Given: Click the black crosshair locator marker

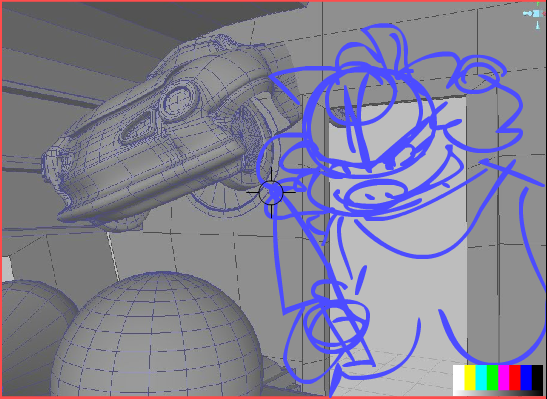Looking at the screenshot, I should click(x=271, y=192).
